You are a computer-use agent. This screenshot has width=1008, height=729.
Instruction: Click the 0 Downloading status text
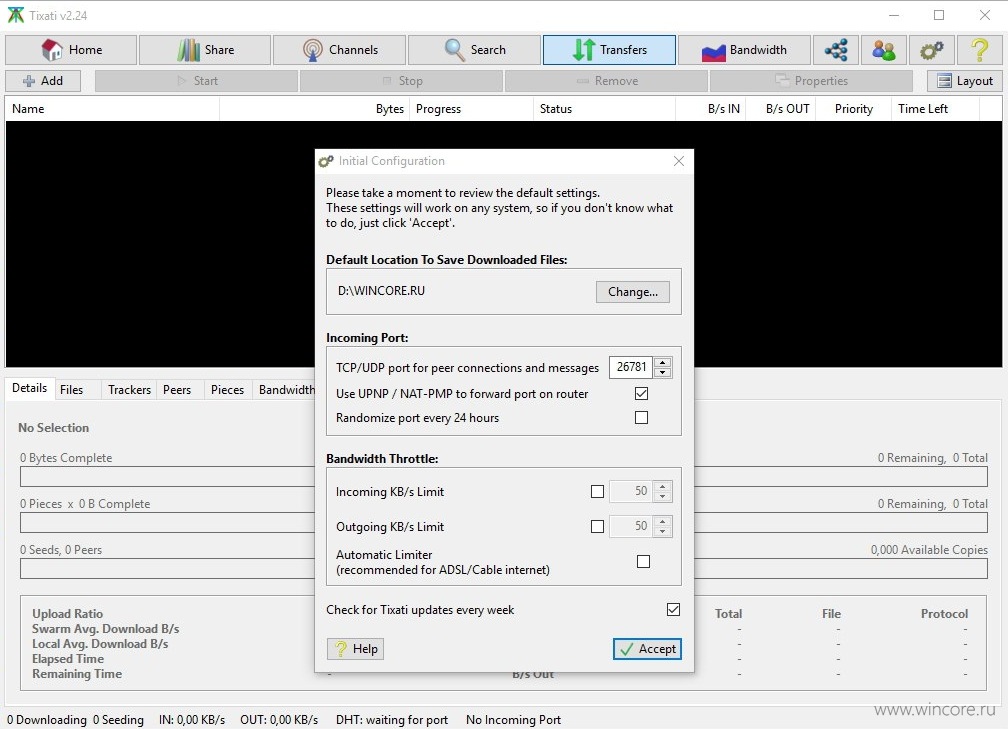[x=47, y=720]
